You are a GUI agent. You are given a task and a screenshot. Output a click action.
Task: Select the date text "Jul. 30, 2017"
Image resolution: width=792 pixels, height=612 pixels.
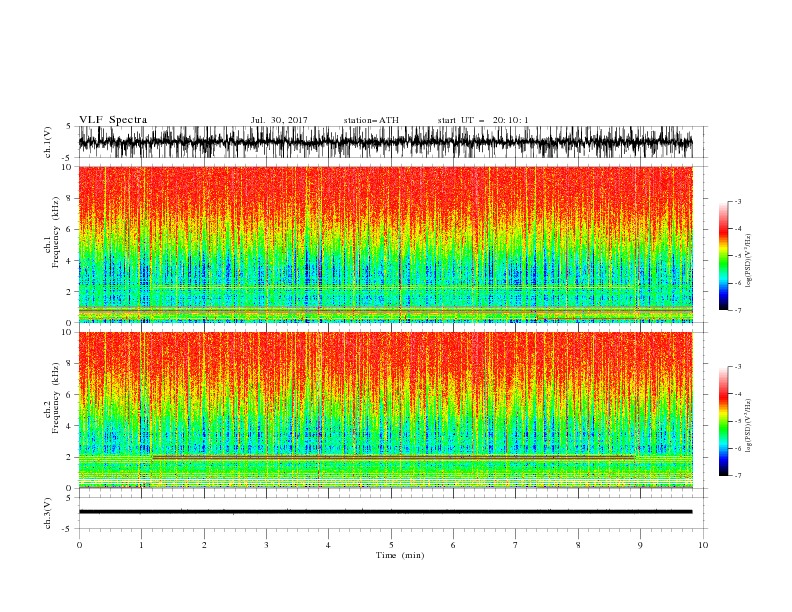click(279, 120)
